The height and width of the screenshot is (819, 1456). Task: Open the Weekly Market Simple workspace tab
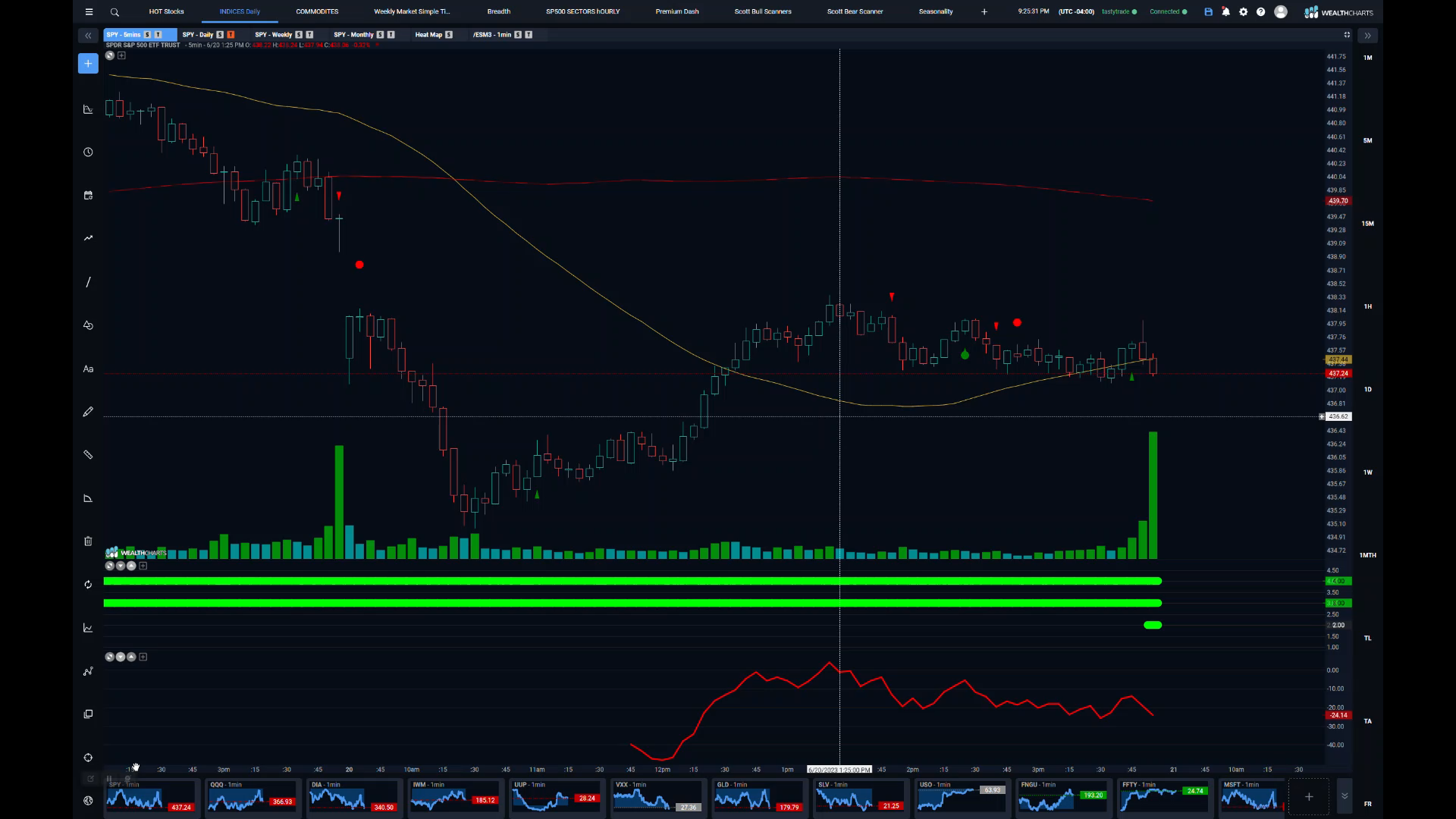click(412, 12)
